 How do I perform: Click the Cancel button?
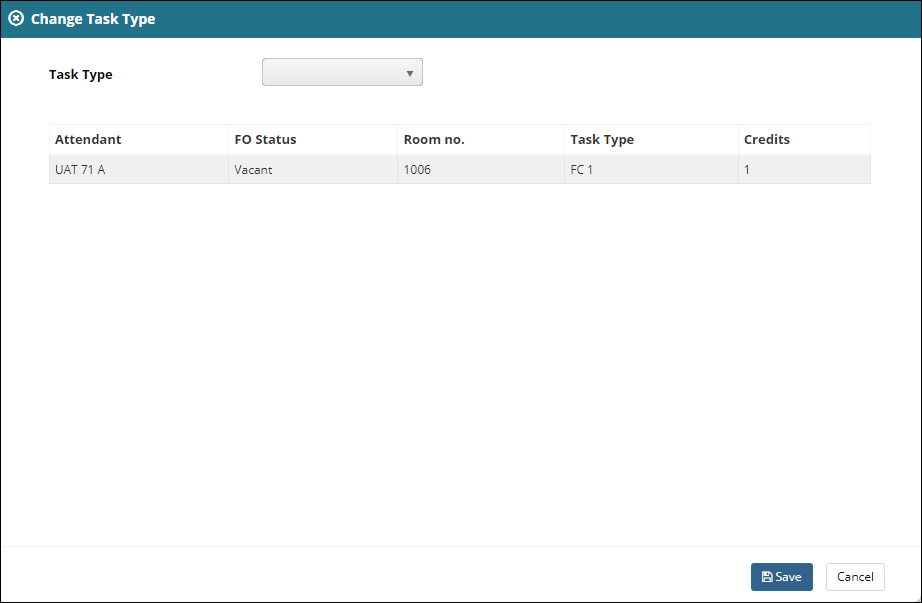click(x=855, y=577)
